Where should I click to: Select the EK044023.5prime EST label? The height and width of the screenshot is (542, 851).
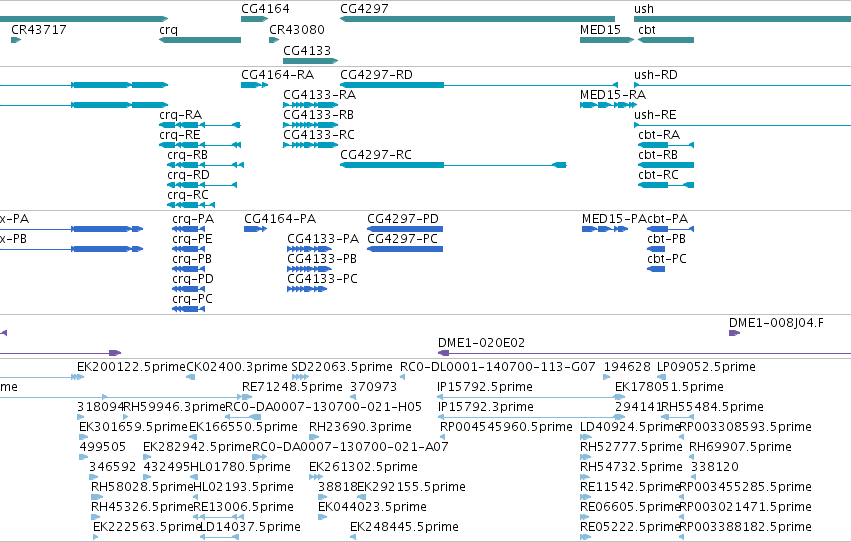(372, 508)
